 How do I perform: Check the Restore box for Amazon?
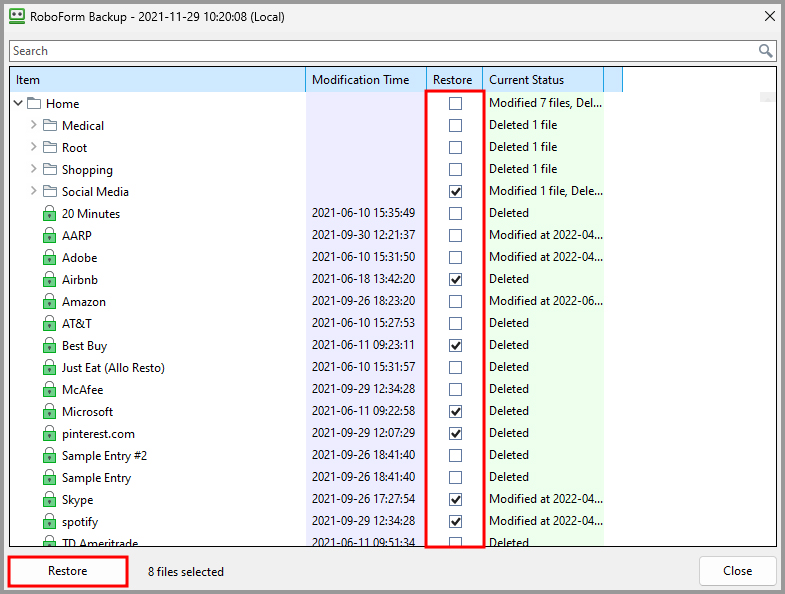point(455,302)
